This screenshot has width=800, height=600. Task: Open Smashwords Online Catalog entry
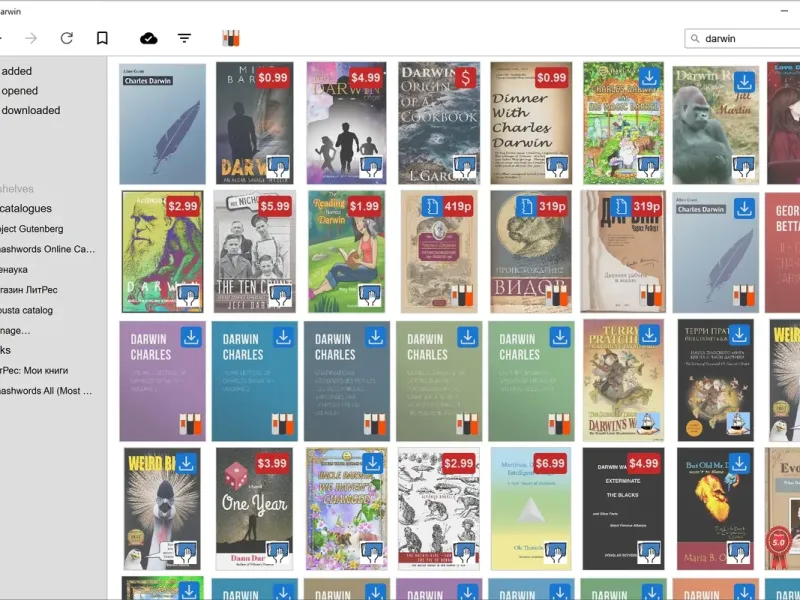(x=47, y=249)
